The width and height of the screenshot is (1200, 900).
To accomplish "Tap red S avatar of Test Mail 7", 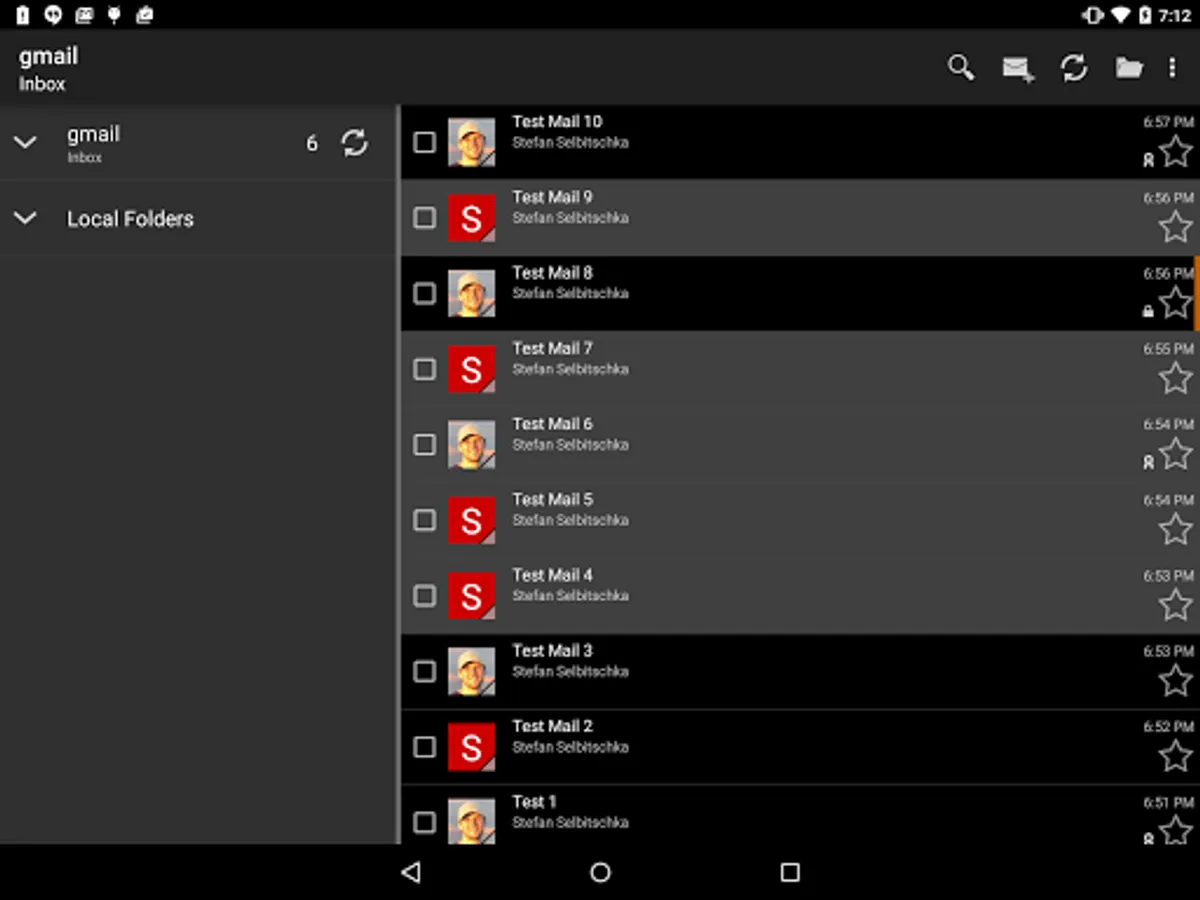I will pos(471,369).
